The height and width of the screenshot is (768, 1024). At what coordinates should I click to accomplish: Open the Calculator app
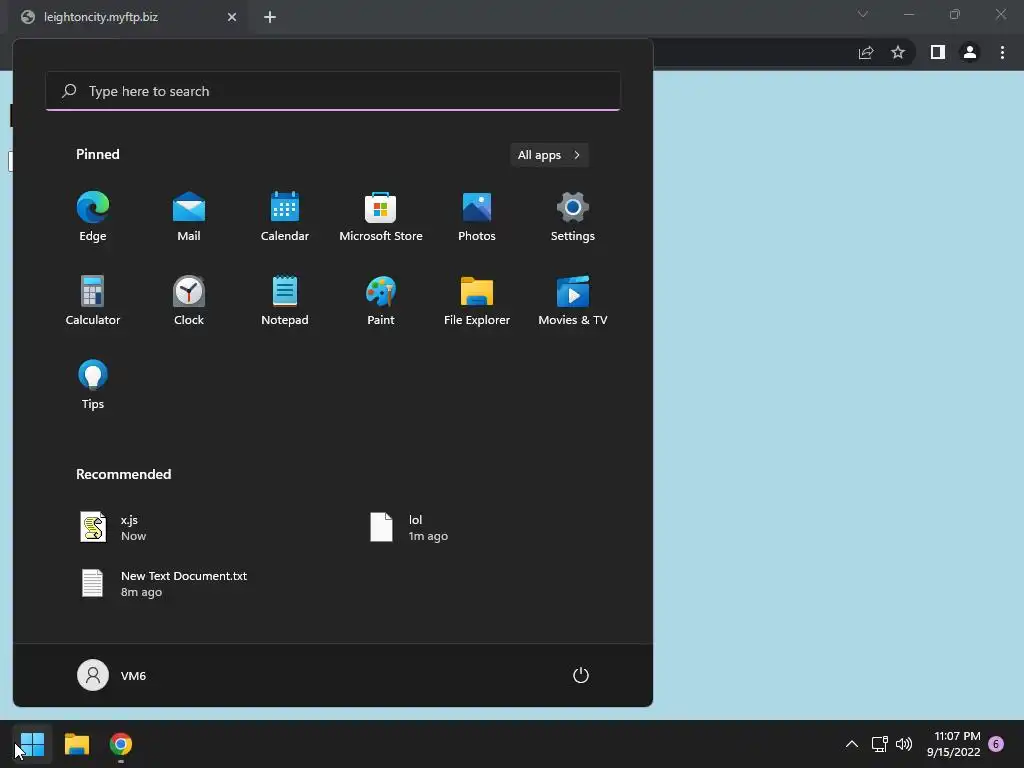[93, 300]
